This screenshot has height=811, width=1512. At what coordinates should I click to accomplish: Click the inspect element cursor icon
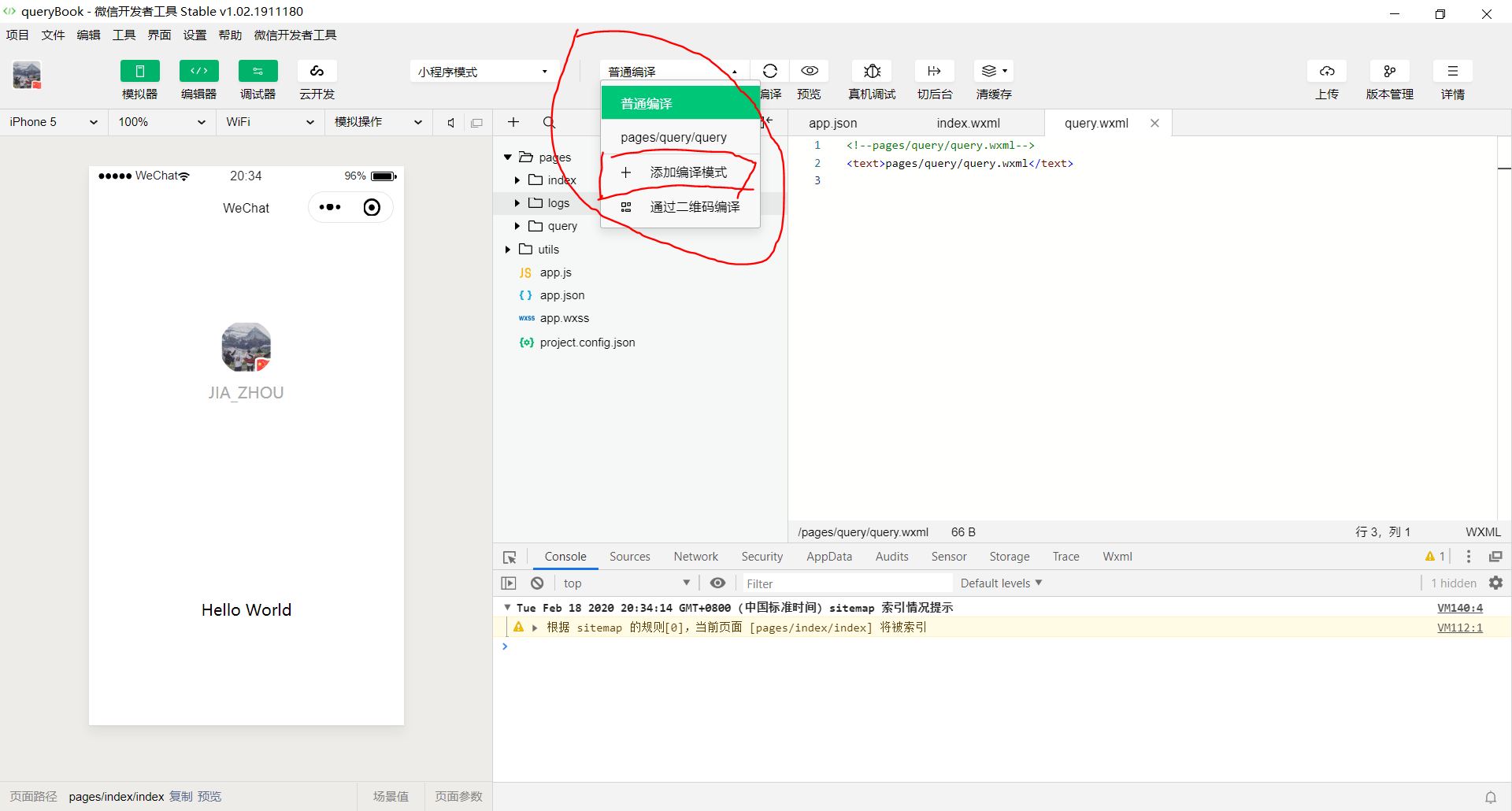click(510, 557)
